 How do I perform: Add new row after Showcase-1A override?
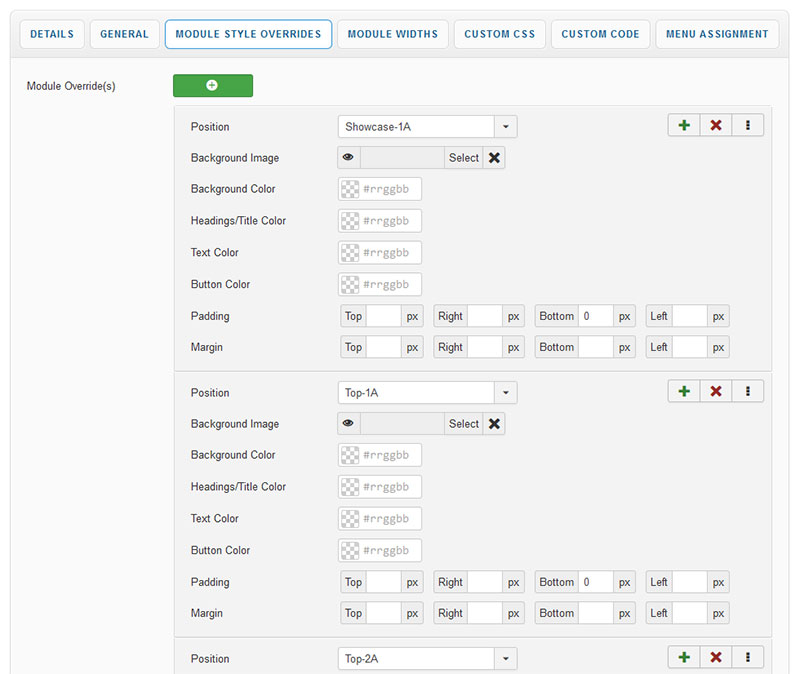684,126
